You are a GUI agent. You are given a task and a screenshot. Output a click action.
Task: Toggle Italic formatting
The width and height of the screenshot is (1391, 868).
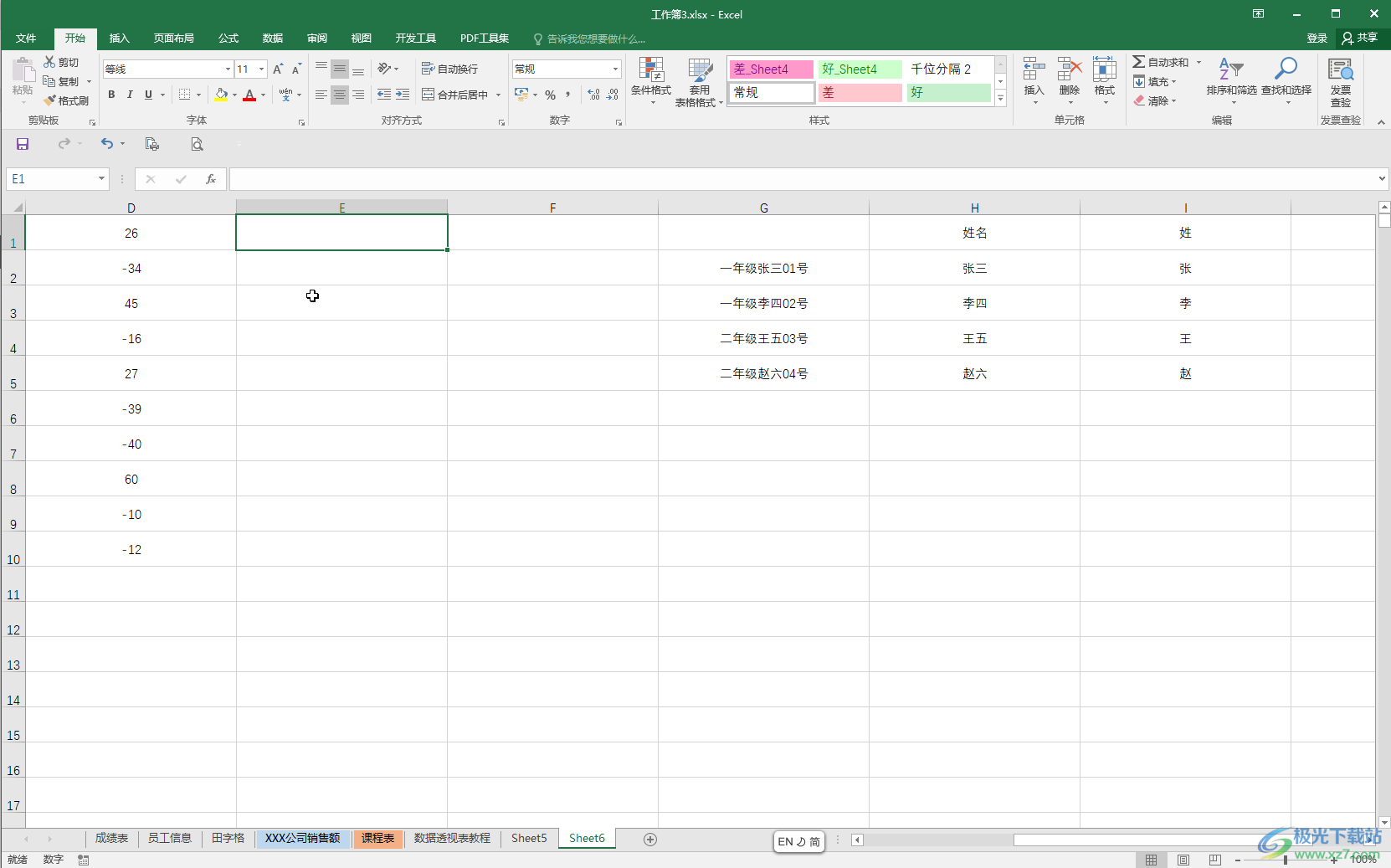[x=130, y=95]
